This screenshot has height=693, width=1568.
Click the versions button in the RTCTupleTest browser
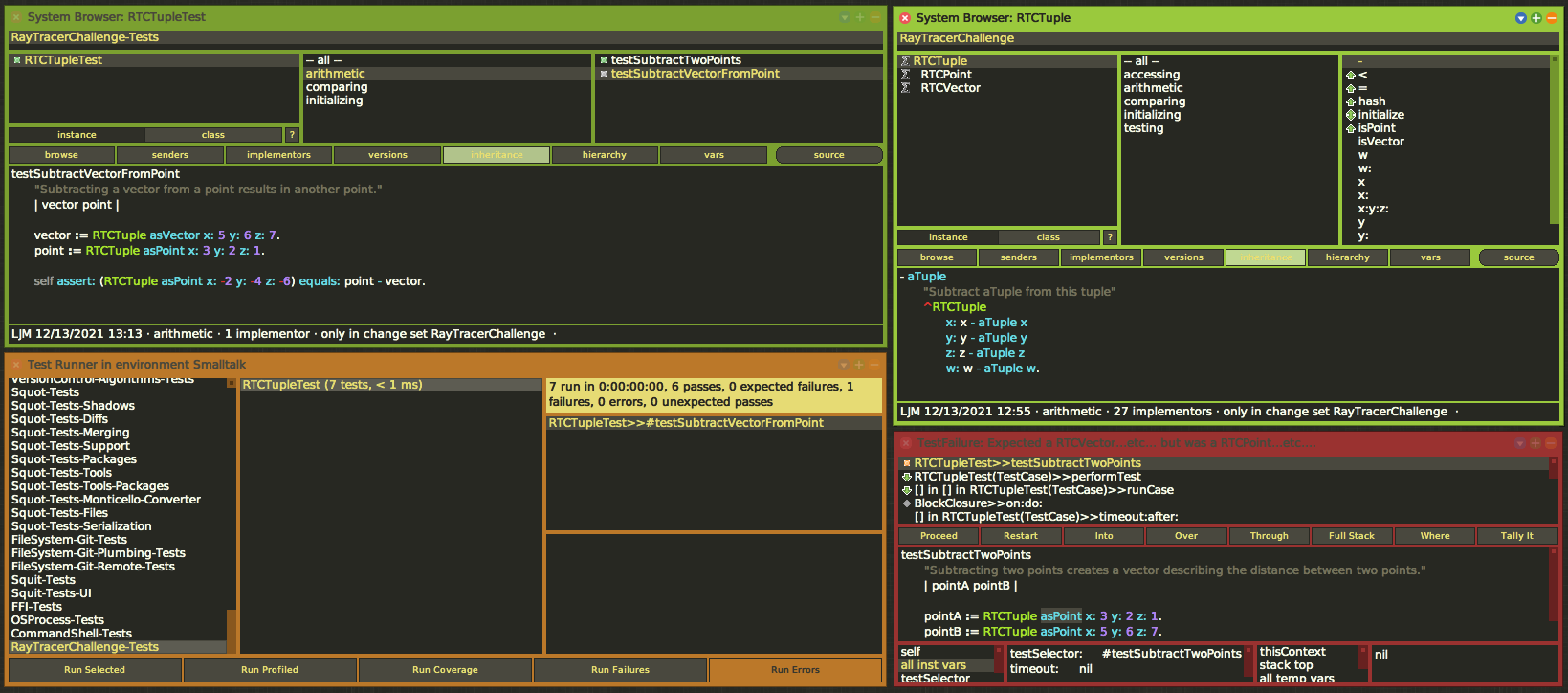point(387,155)
